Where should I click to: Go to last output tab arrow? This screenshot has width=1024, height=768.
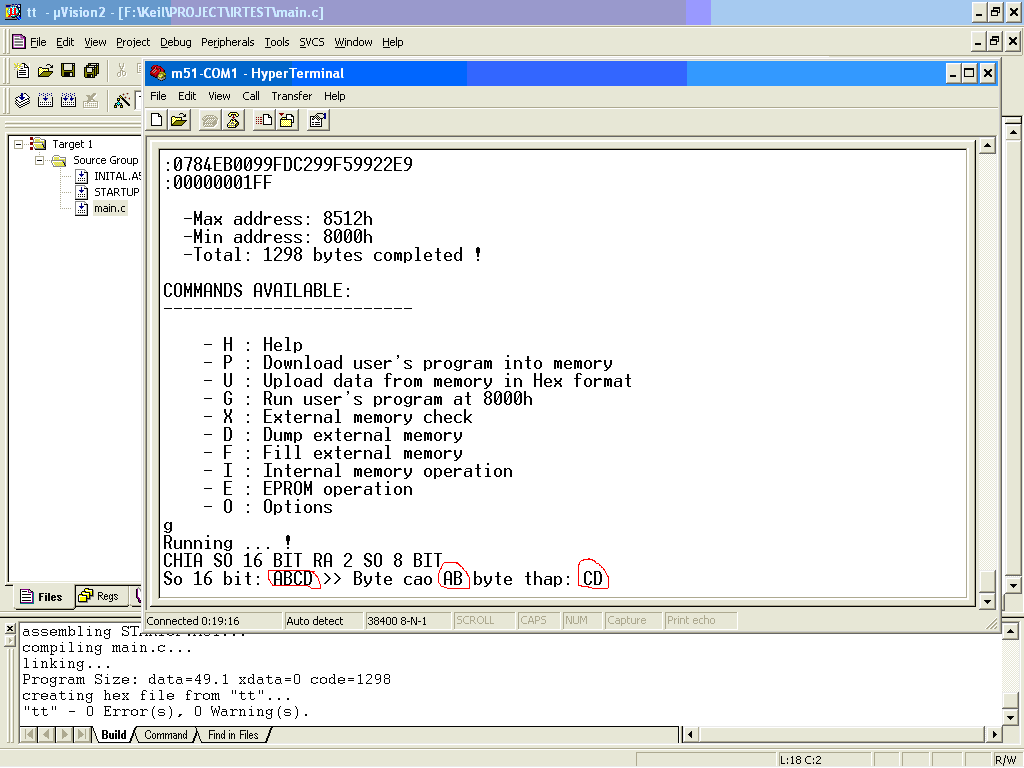coord(81,735)
